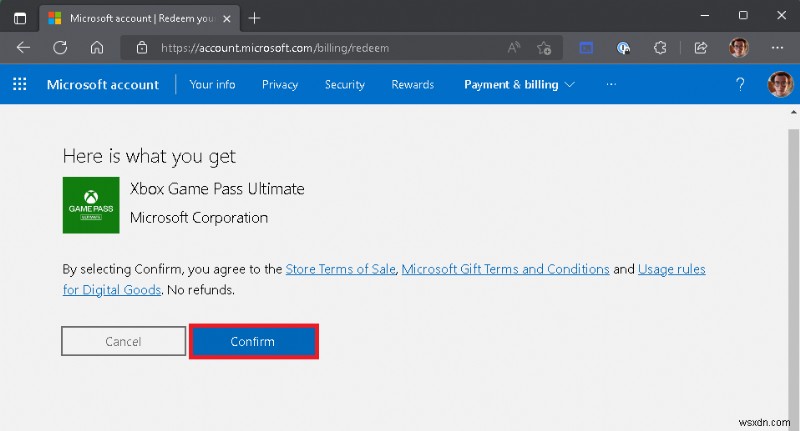Click the scrollbar up arrow

(793, 112)
